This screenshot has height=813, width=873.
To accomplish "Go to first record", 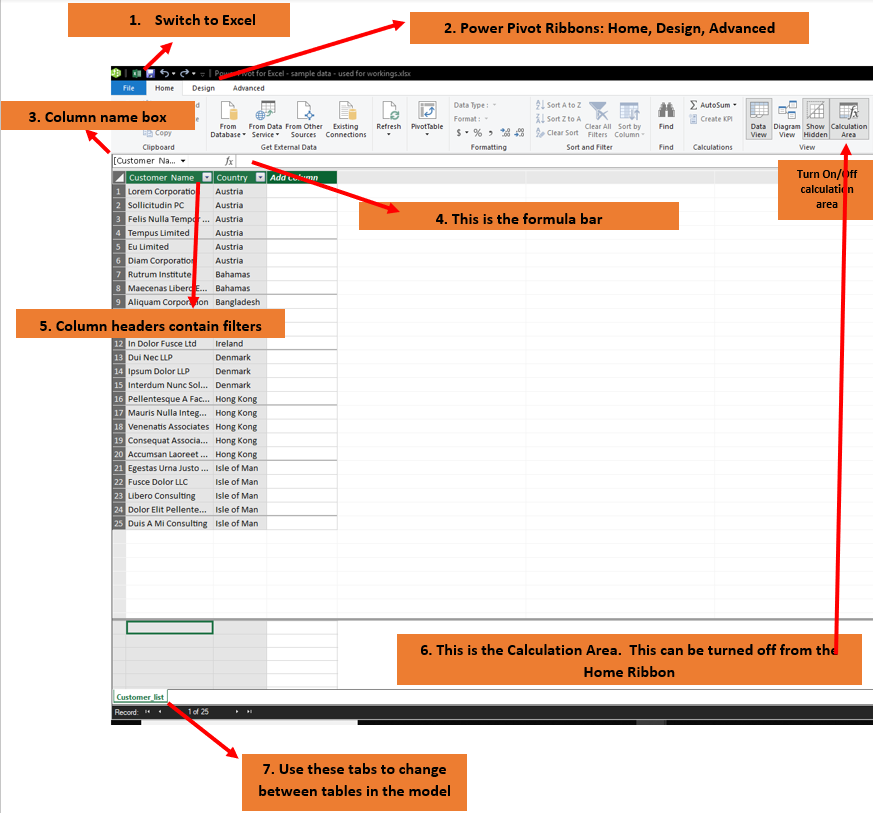I will coord(148,712).
